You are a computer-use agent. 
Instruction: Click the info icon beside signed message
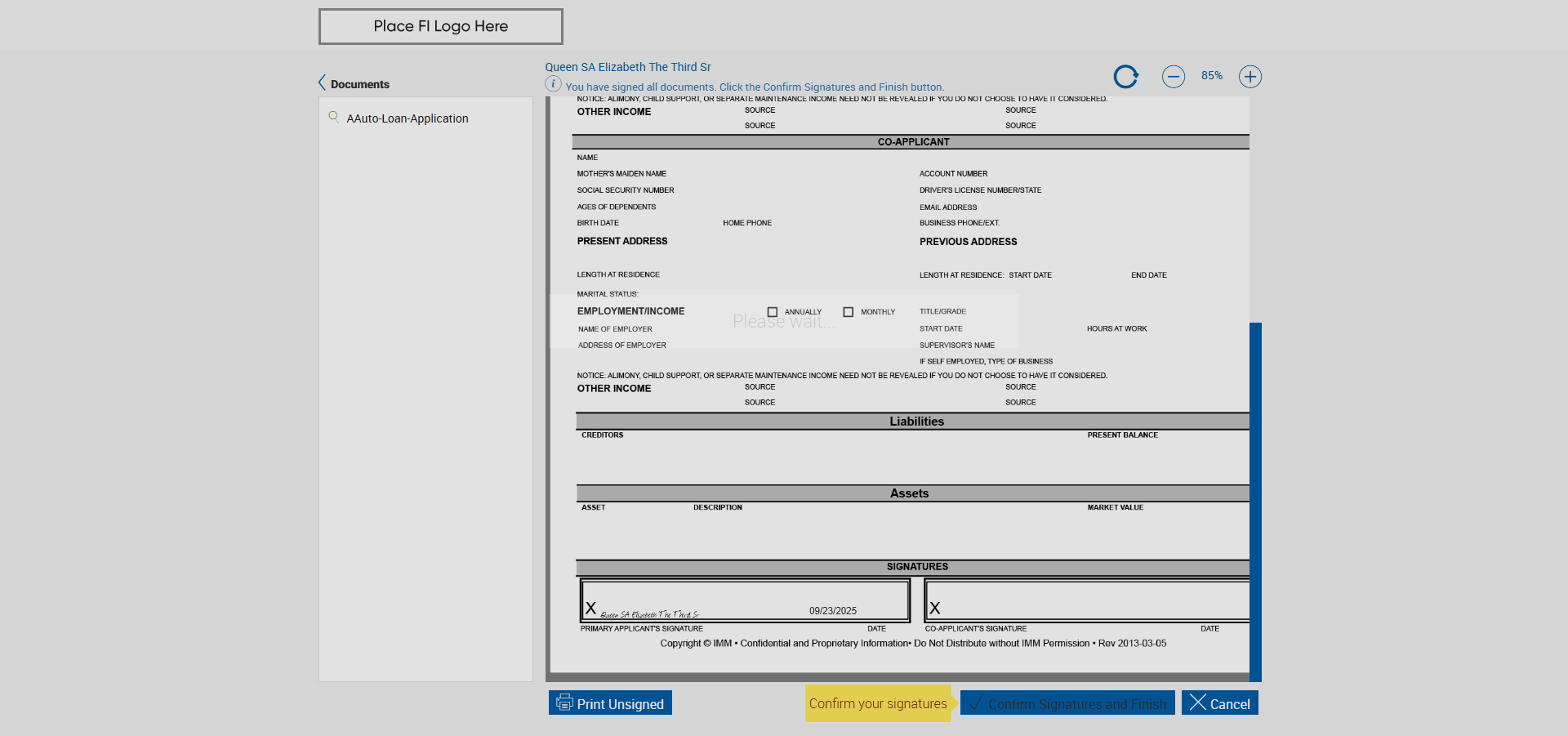(x=553, y=84)
